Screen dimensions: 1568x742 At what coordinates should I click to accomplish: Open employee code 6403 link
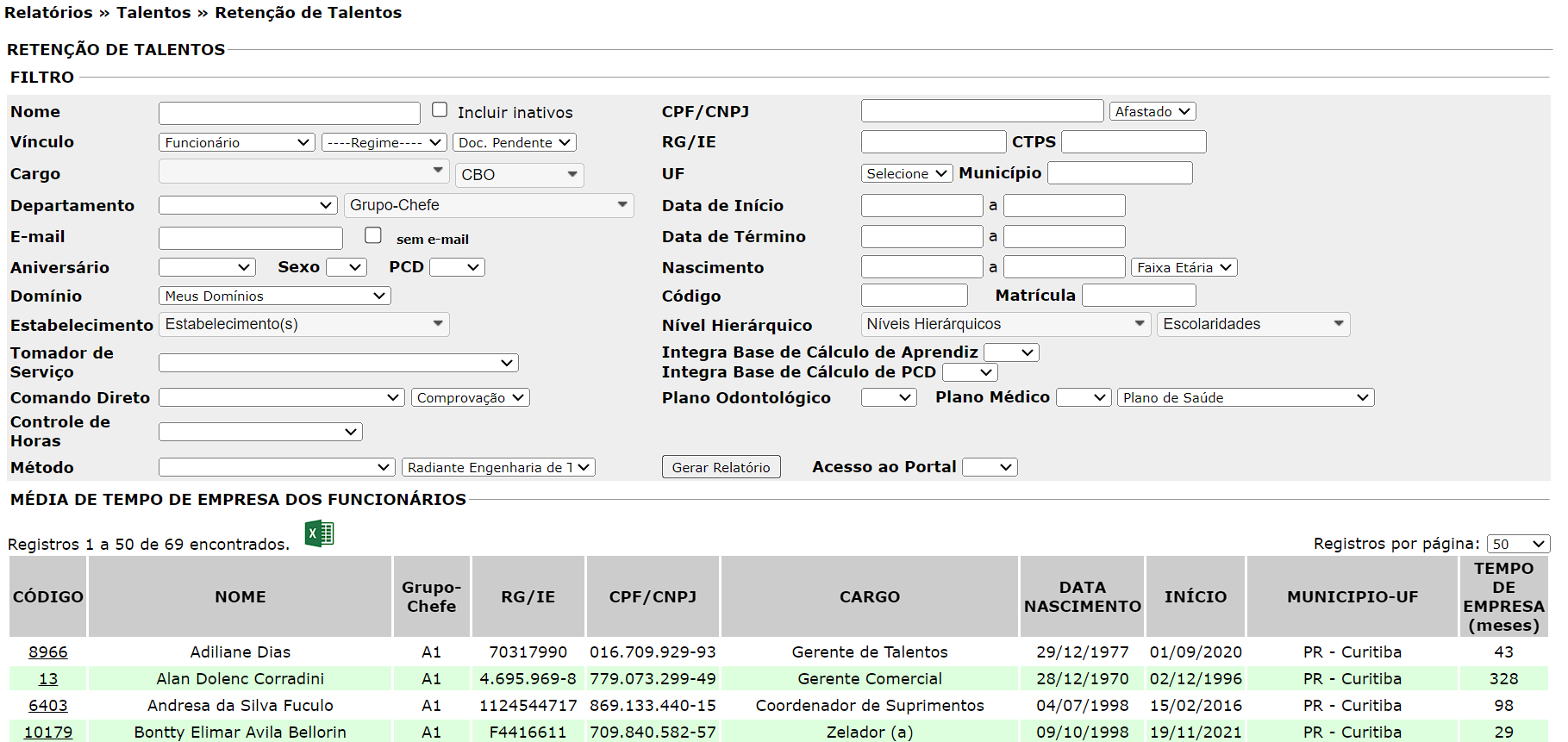tap(47, 706)
